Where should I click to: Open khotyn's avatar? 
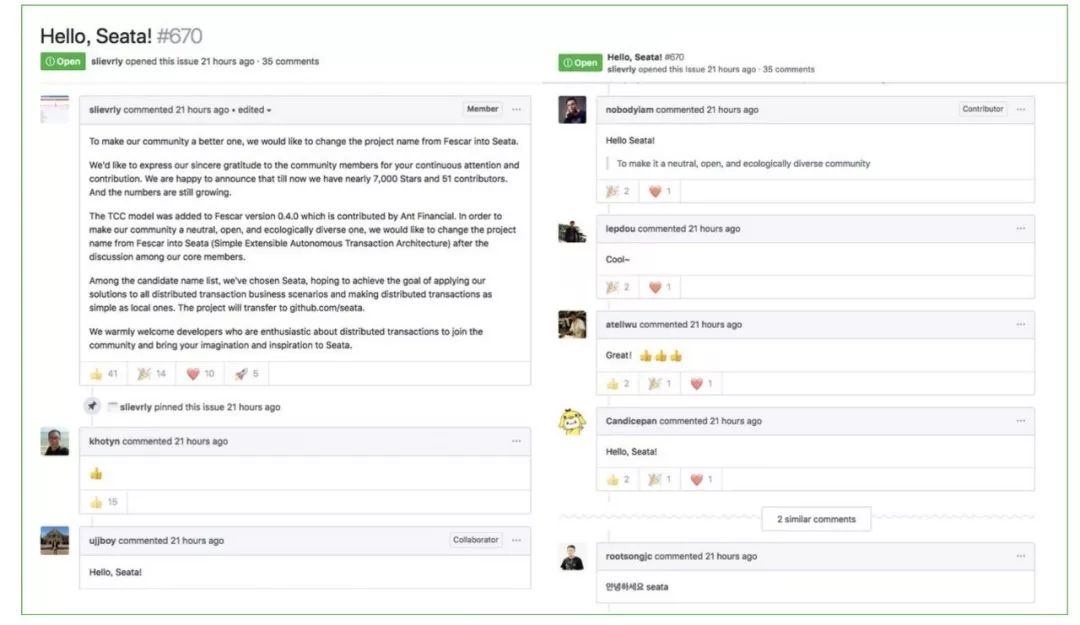54,441
